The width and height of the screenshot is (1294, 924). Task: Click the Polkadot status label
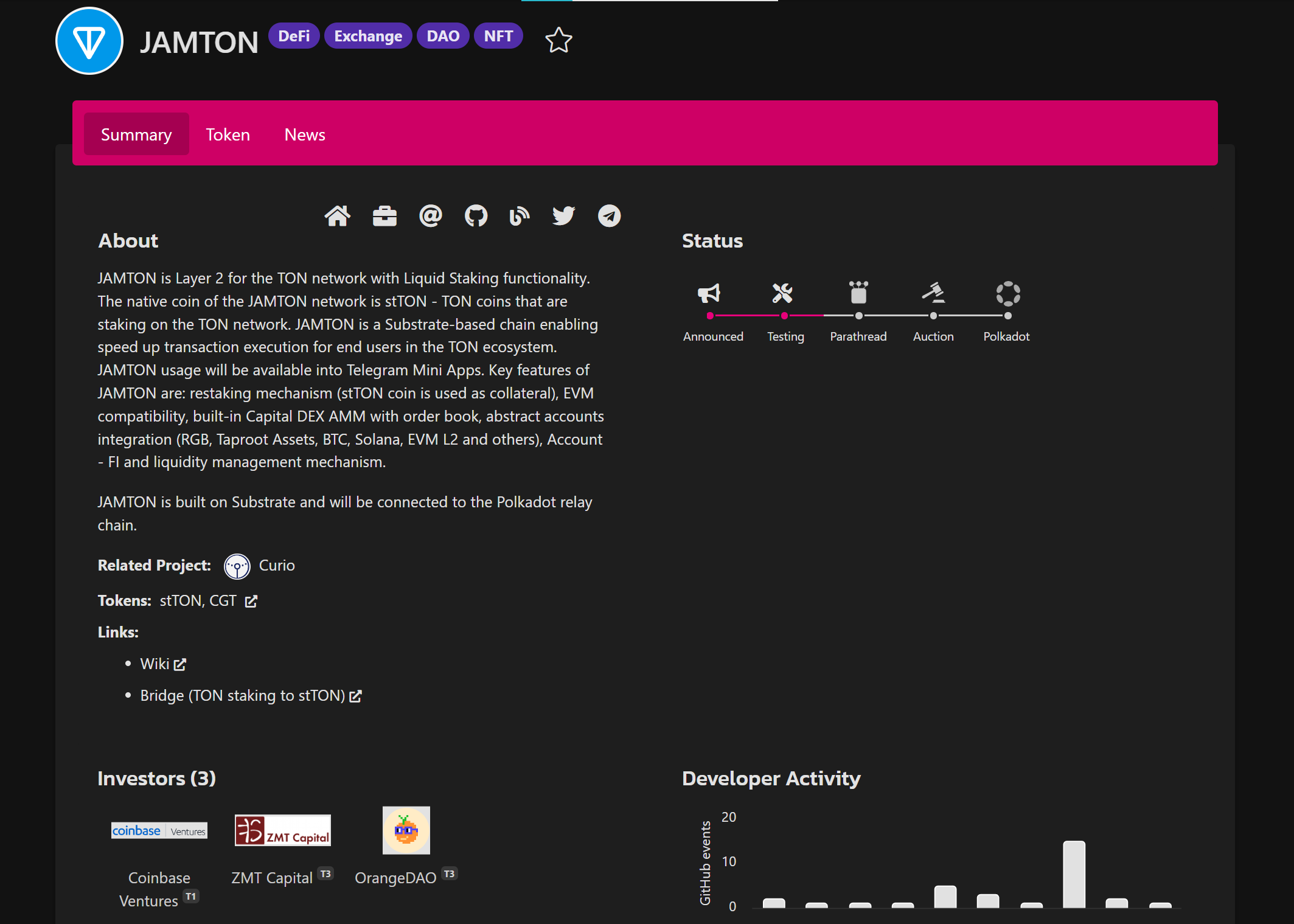click(x=1007, y=336)
